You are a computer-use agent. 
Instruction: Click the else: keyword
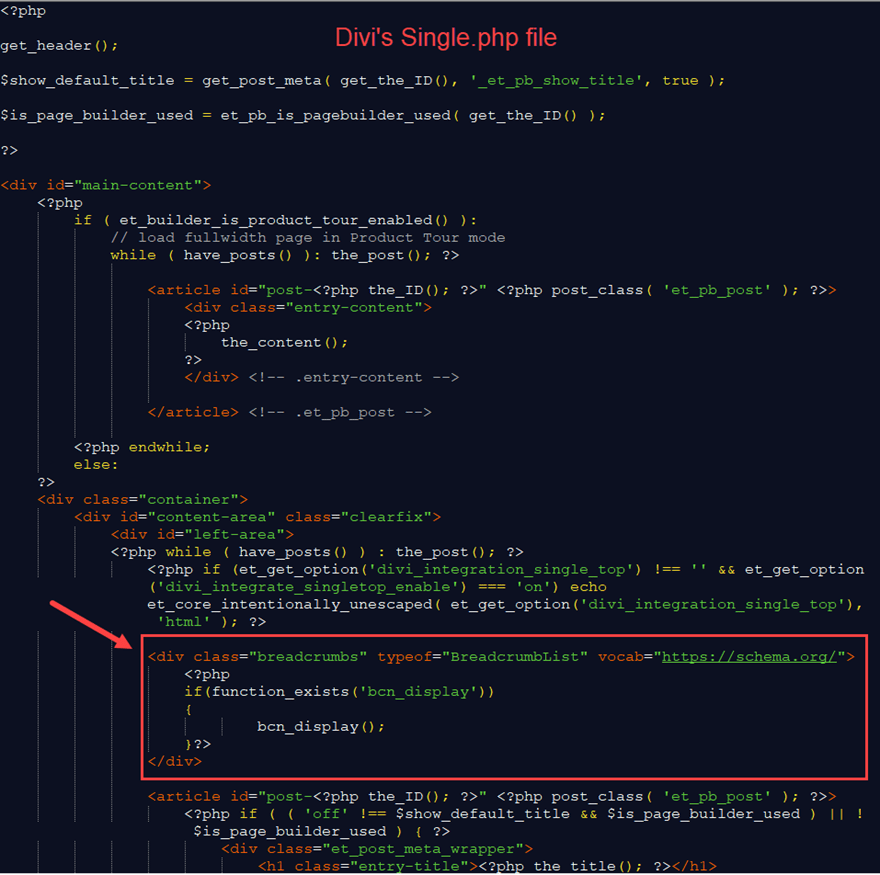tap(95, 465)
